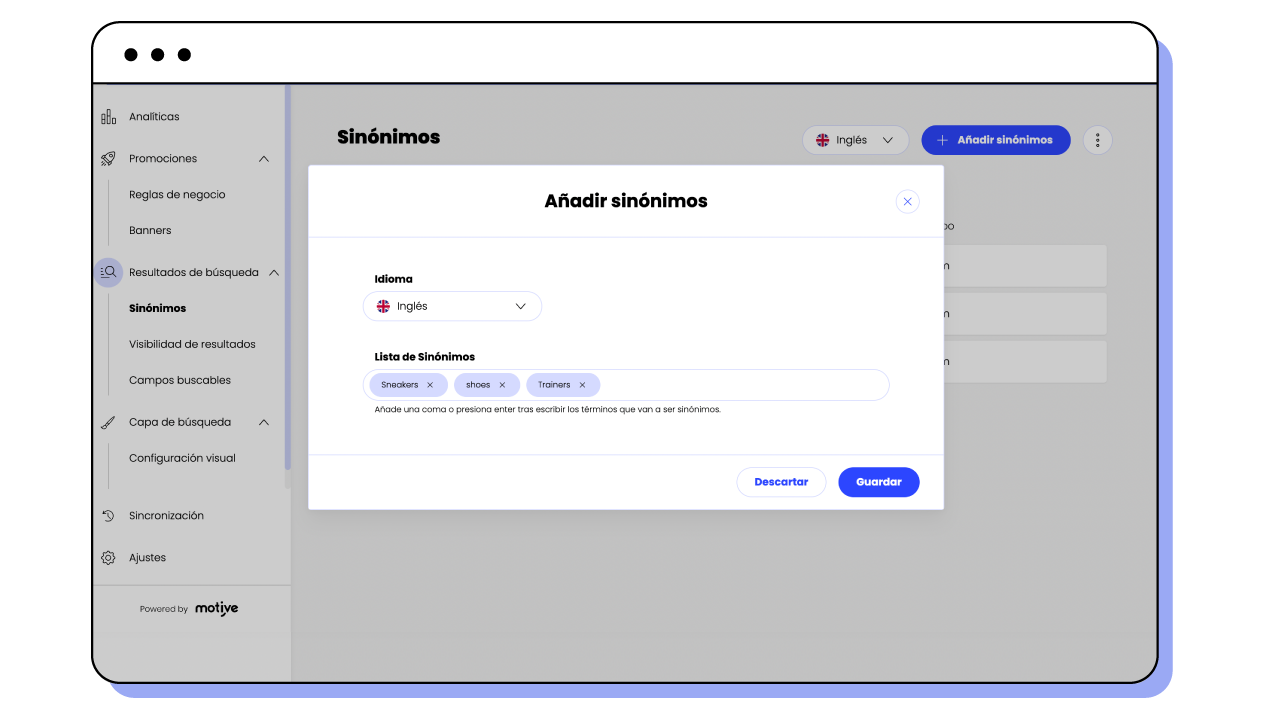The width and height of the screenshot is (1280, 720).
Task: Click the Ajustes gear icon
Action: coord(108,558)
